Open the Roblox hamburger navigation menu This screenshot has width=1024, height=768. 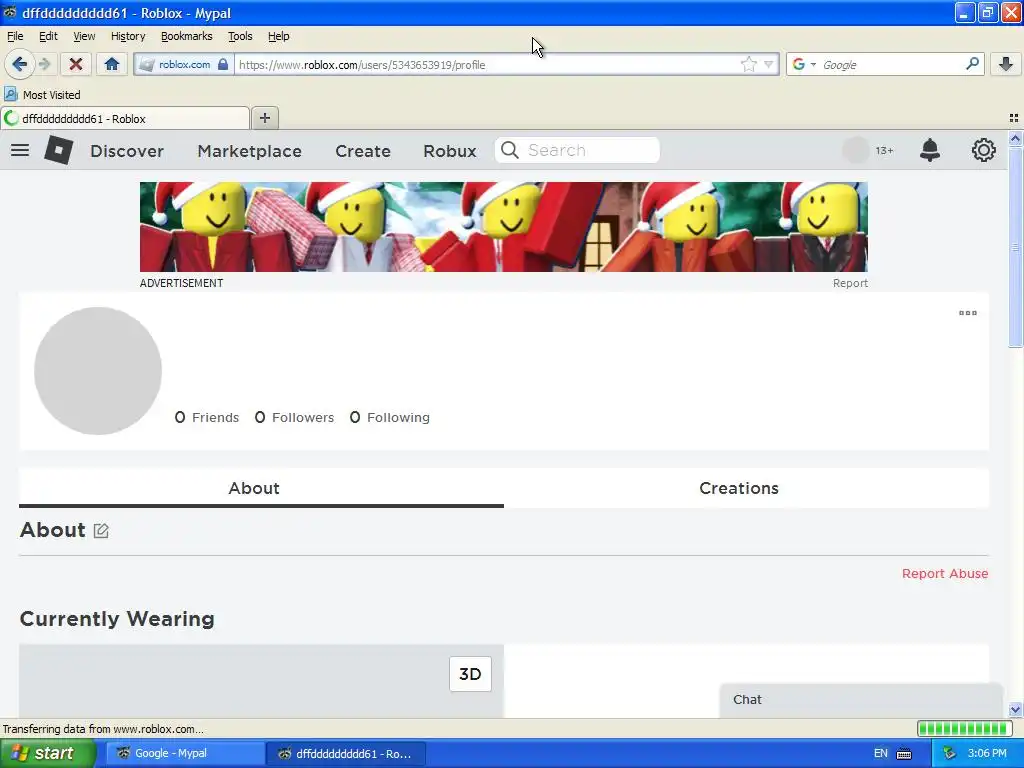pos(20,150)
